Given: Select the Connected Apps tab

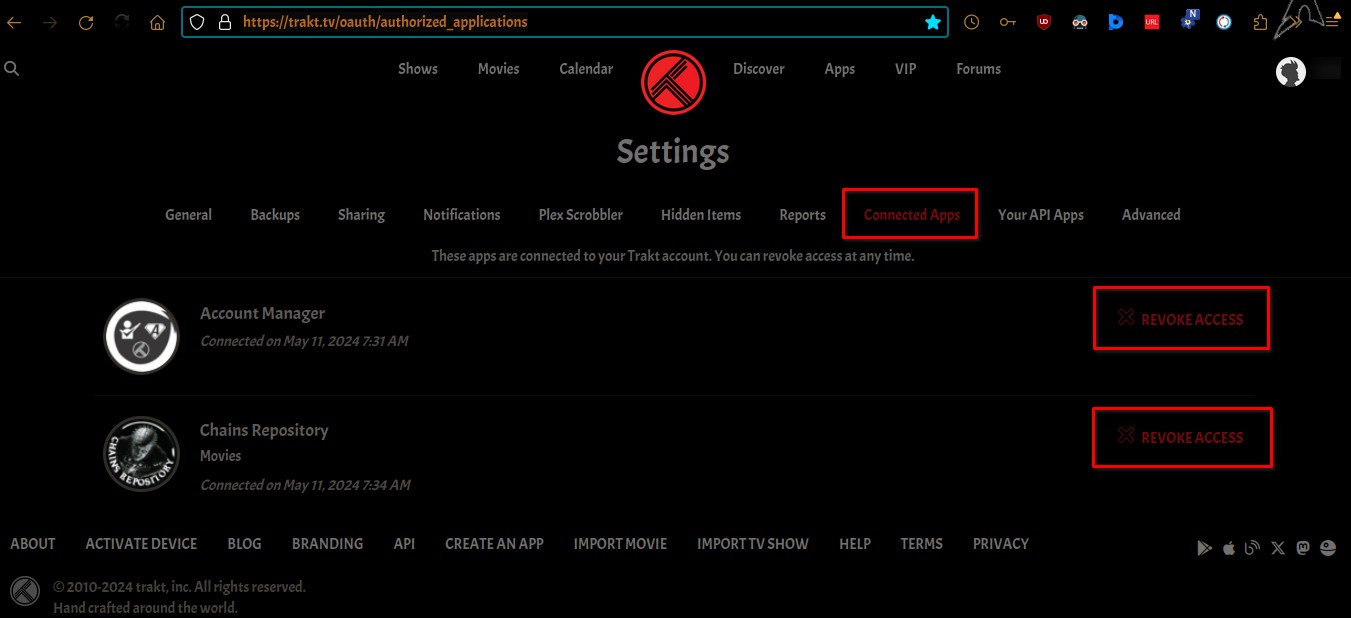Looking at the screenshot, I should tap(911, 215).
